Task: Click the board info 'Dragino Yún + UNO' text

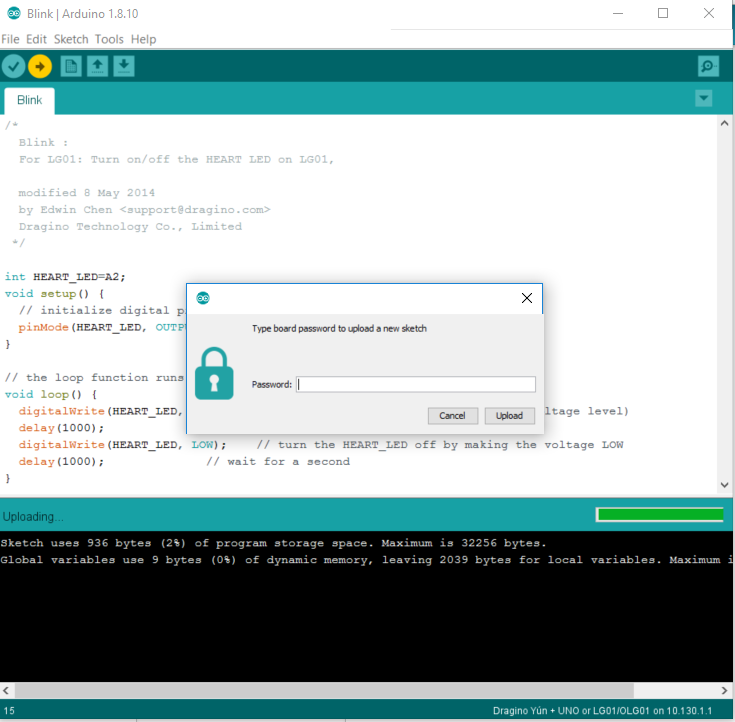Action: (602, 711)
